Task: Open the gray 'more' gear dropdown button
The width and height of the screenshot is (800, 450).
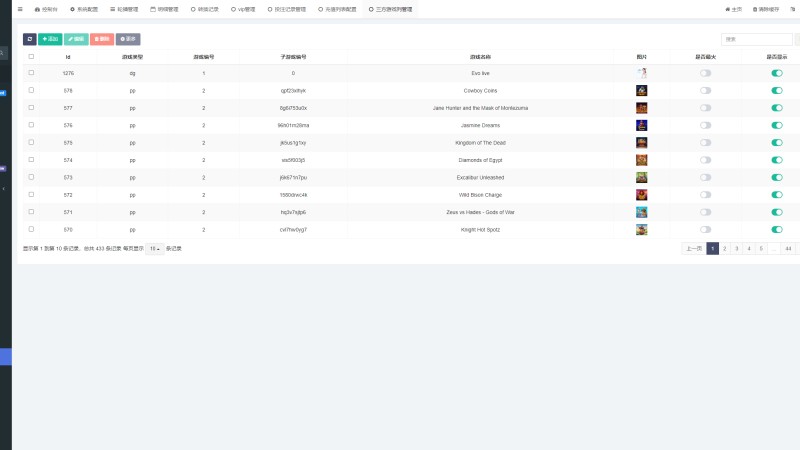Action: (x=128, y=39)
